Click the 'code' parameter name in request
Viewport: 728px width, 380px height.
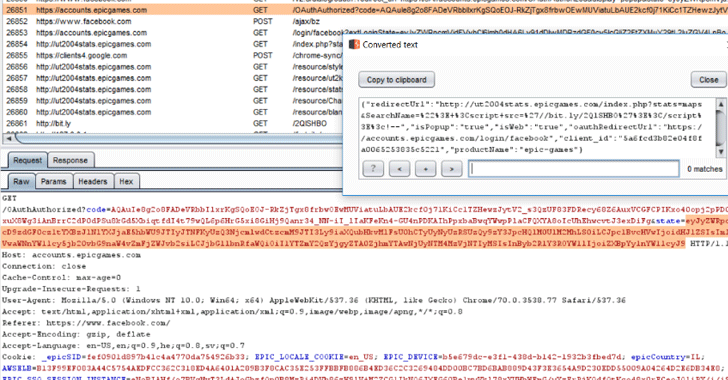pos(96,210)
